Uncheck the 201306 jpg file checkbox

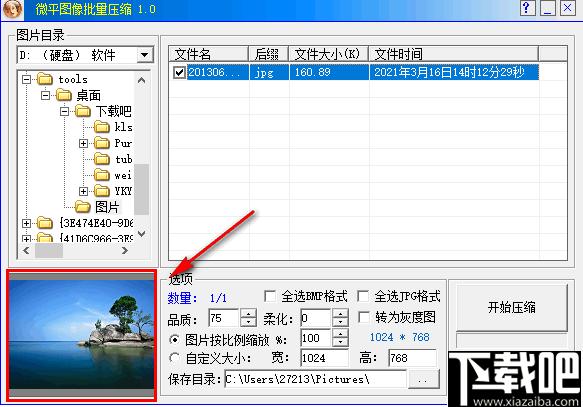click(x=179, y=72)
